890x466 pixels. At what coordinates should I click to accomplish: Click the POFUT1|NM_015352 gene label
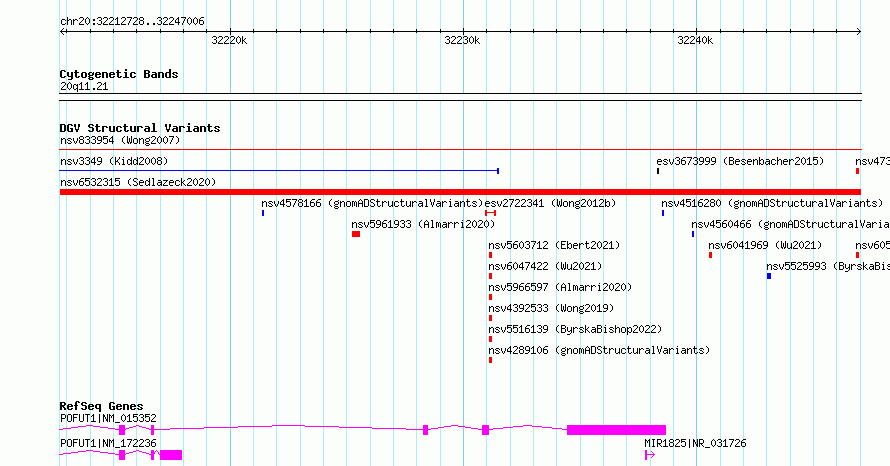(108, 418)
